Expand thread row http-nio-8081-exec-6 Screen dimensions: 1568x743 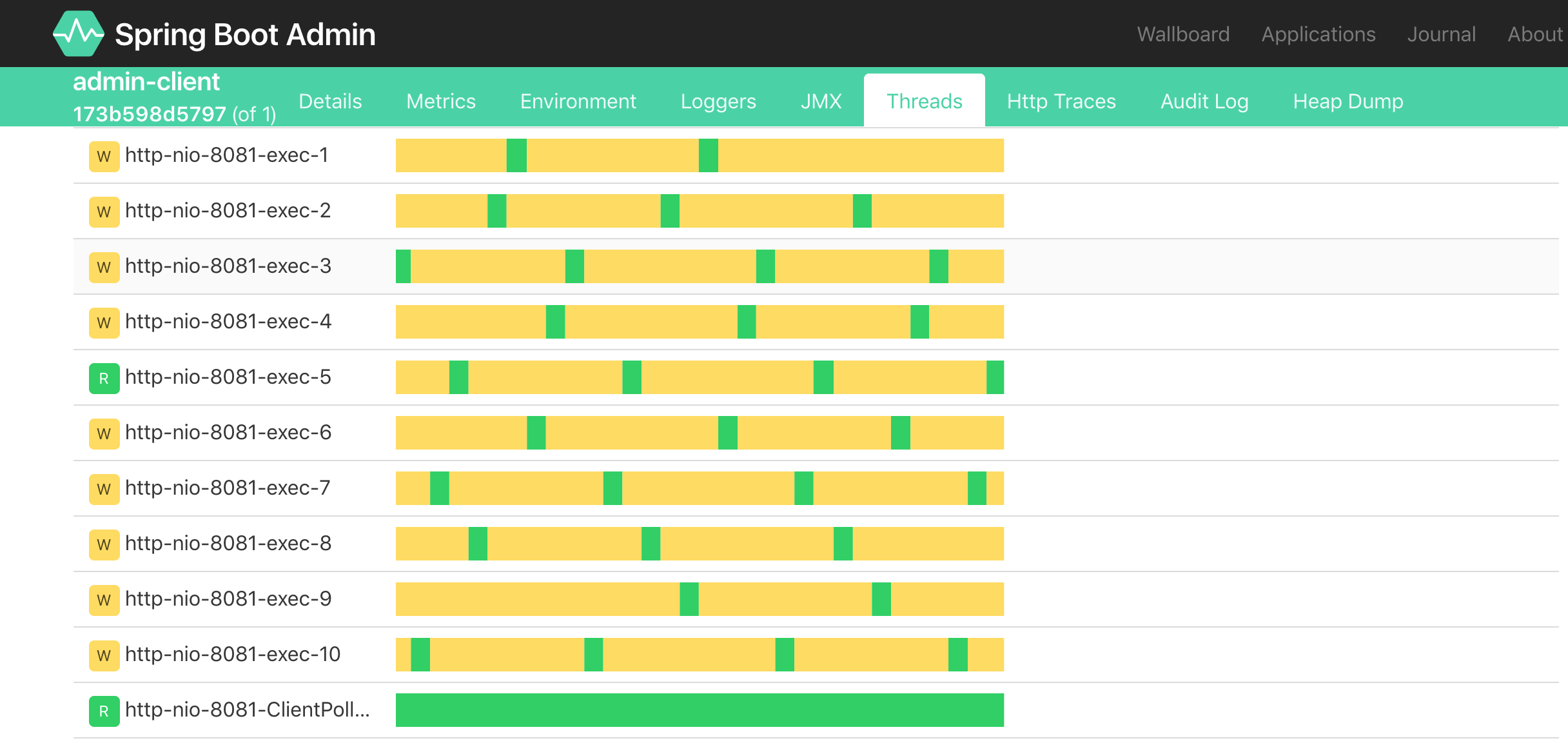point(816,433)
